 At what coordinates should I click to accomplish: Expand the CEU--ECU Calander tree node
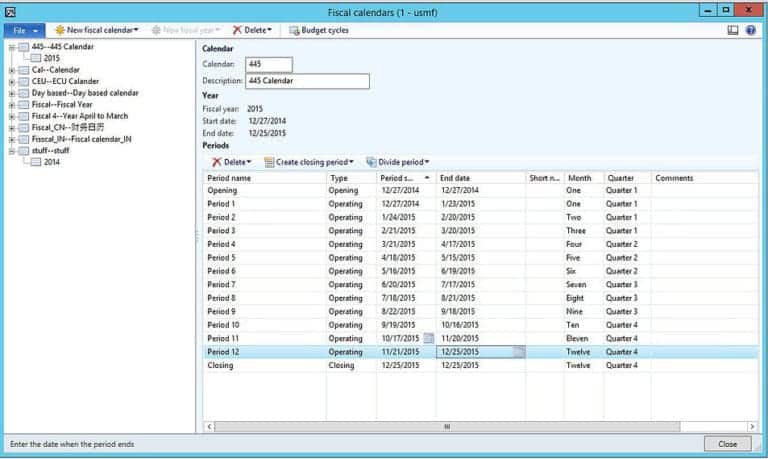point(12,82)
